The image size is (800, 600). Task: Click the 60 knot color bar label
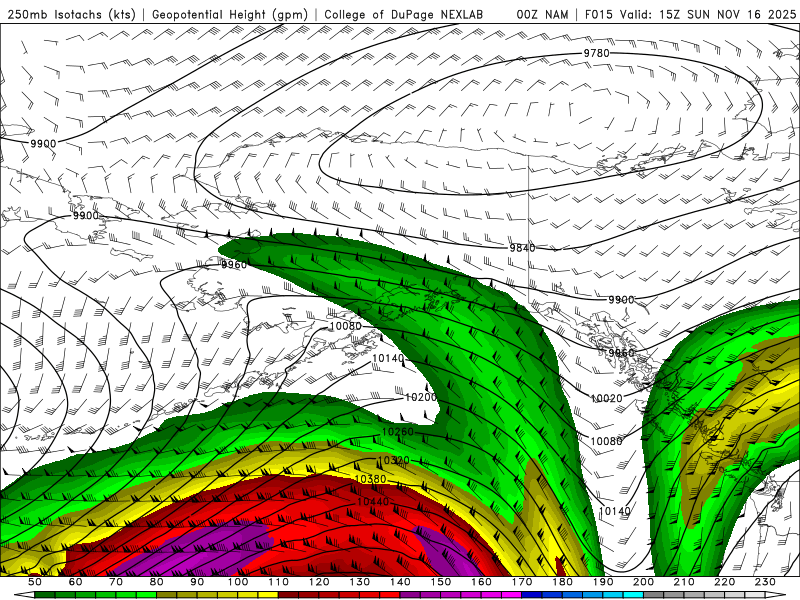(x=76, y=582)
